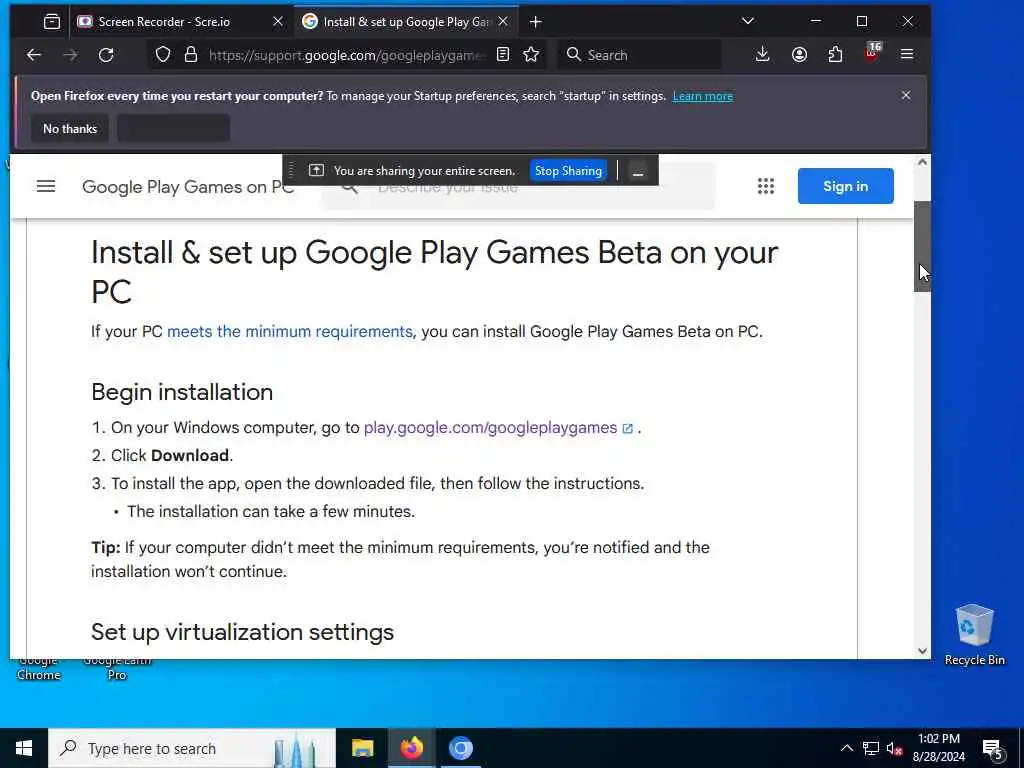Open File Explorer from taskbar
The image size is (1024, 768).
pyautogui.click(x=362, y=748)
